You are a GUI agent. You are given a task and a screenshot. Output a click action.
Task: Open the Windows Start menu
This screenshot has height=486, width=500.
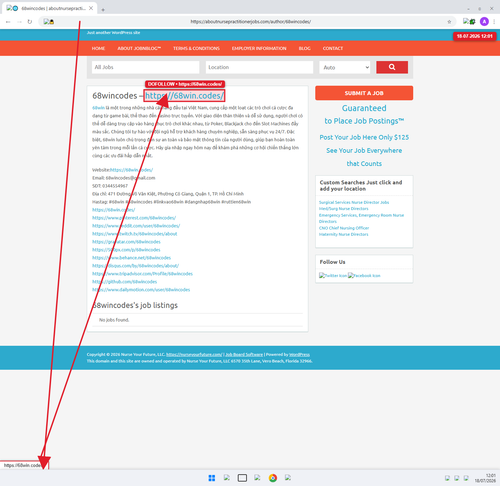click(212, 478)
